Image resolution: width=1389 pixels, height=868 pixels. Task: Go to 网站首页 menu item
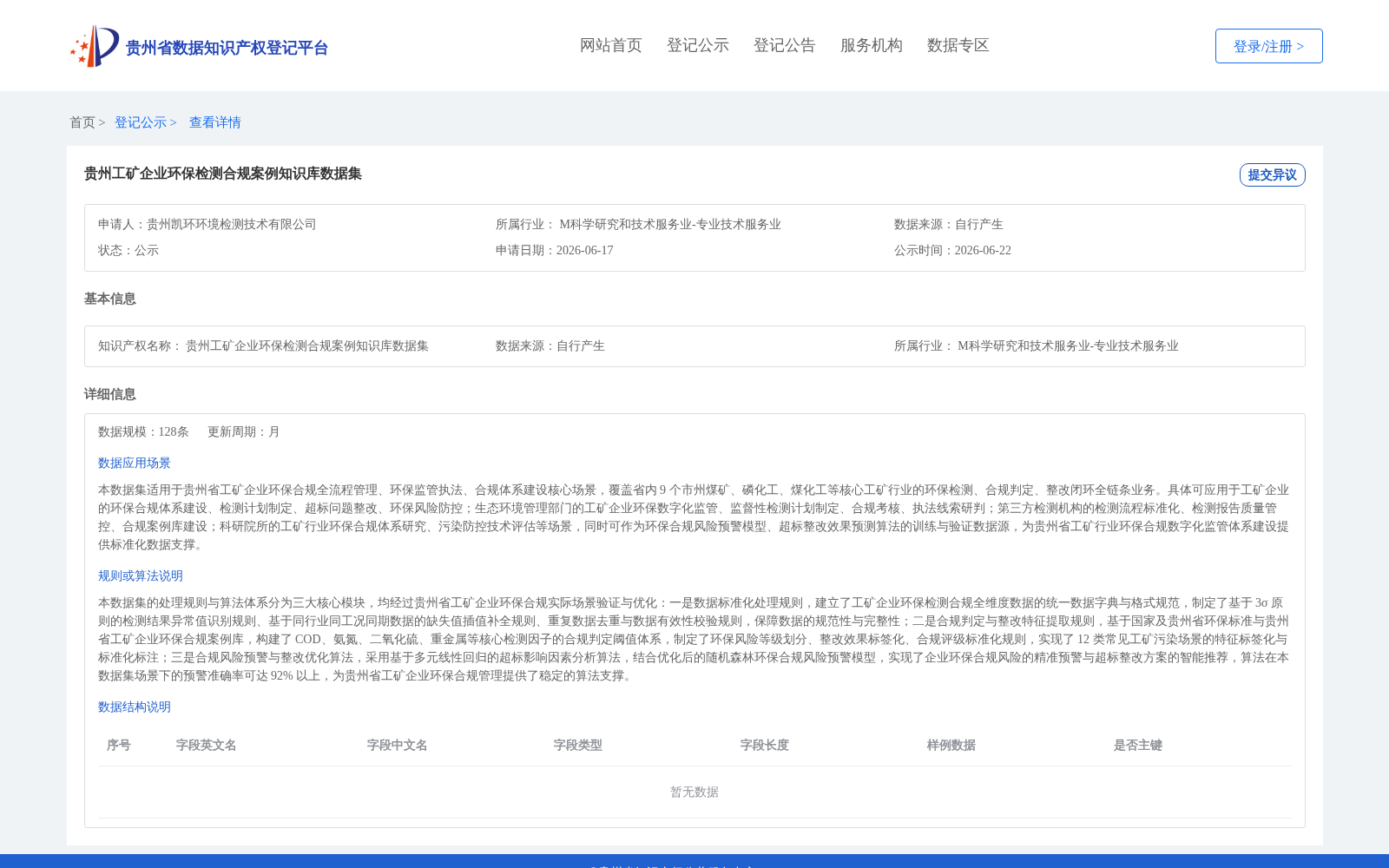click(x=611, y=45)
